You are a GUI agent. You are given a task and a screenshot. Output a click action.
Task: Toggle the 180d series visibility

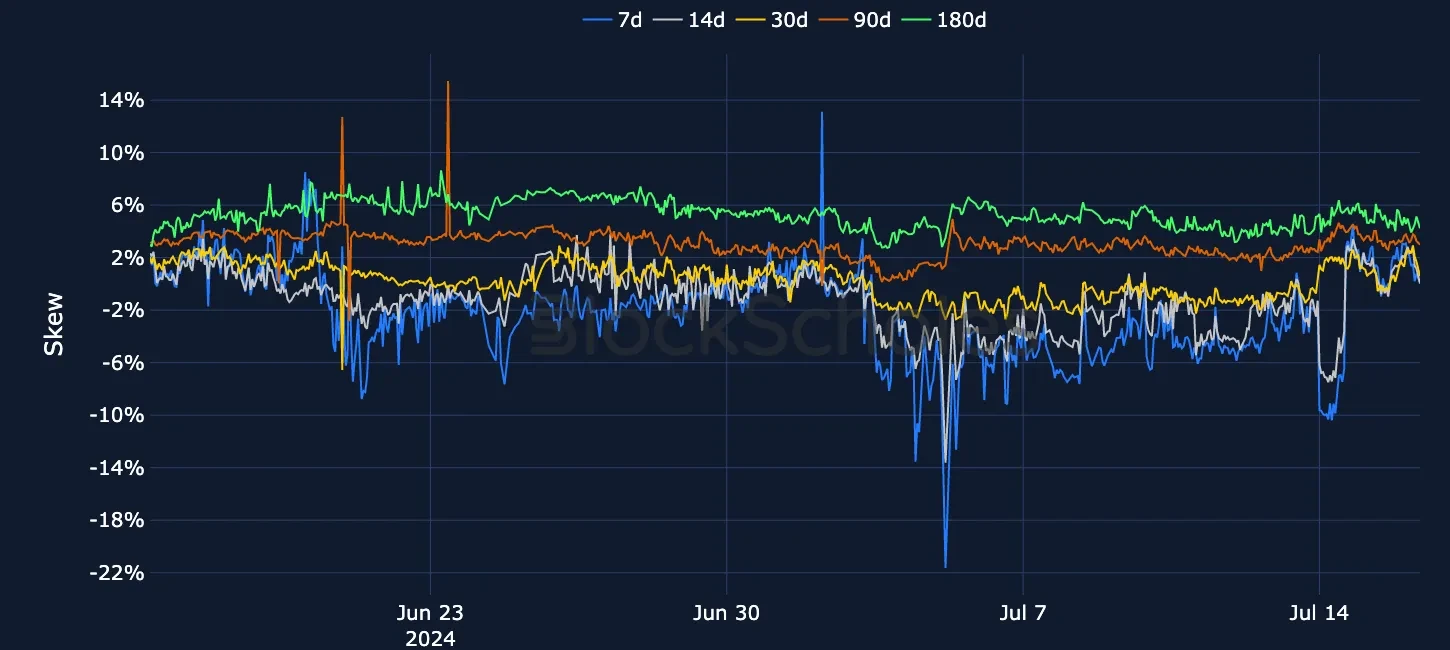[961, 19]
